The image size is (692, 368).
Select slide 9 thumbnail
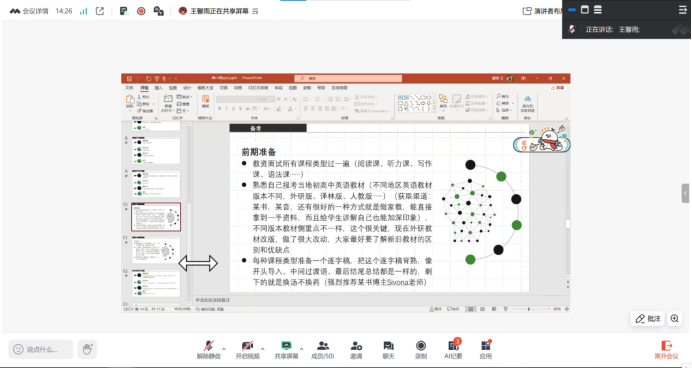click(156, 183)
